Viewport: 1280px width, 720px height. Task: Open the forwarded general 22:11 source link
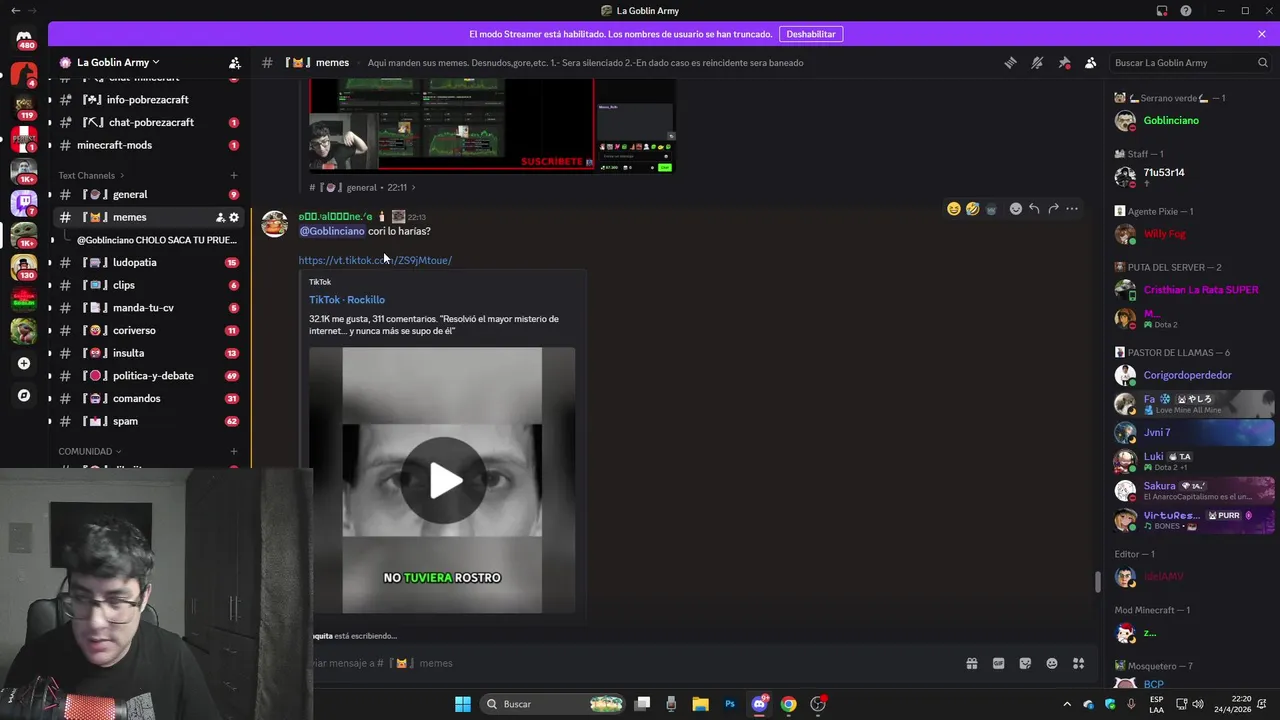362,187
